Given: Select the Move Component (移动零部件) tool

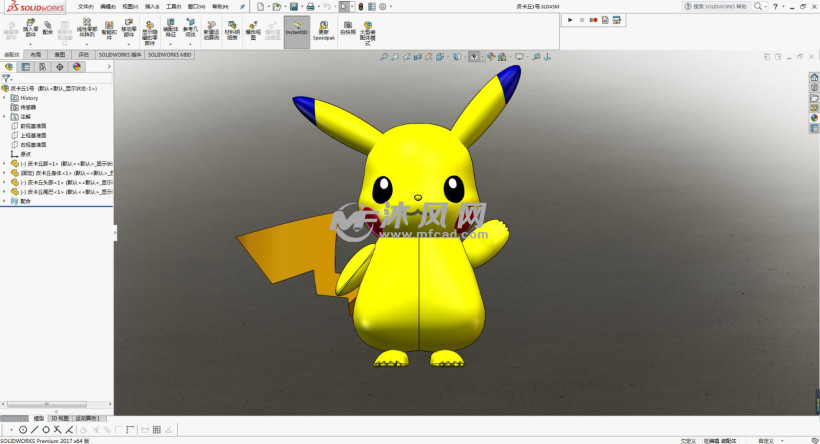Looking at the screenshot, I should click(129, 28).
